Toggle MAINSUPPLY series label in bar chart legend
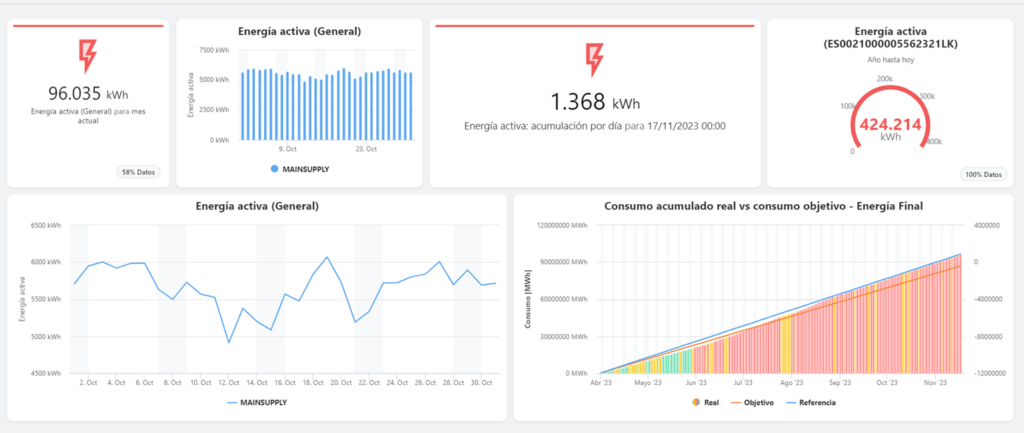This screenshot has width=1024, height=433. (x=305, y=169)
